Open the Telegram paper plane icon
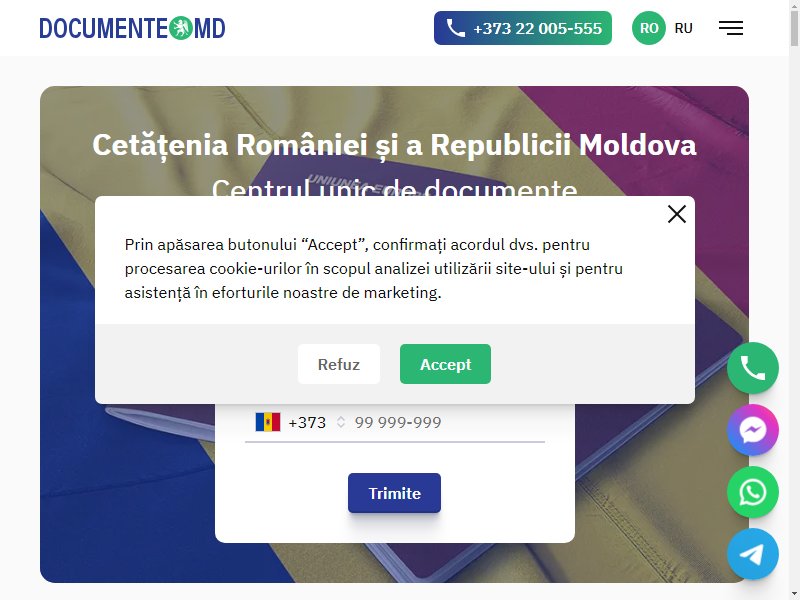The height and width of the screenshot is (600, 800). click(753, 554)
